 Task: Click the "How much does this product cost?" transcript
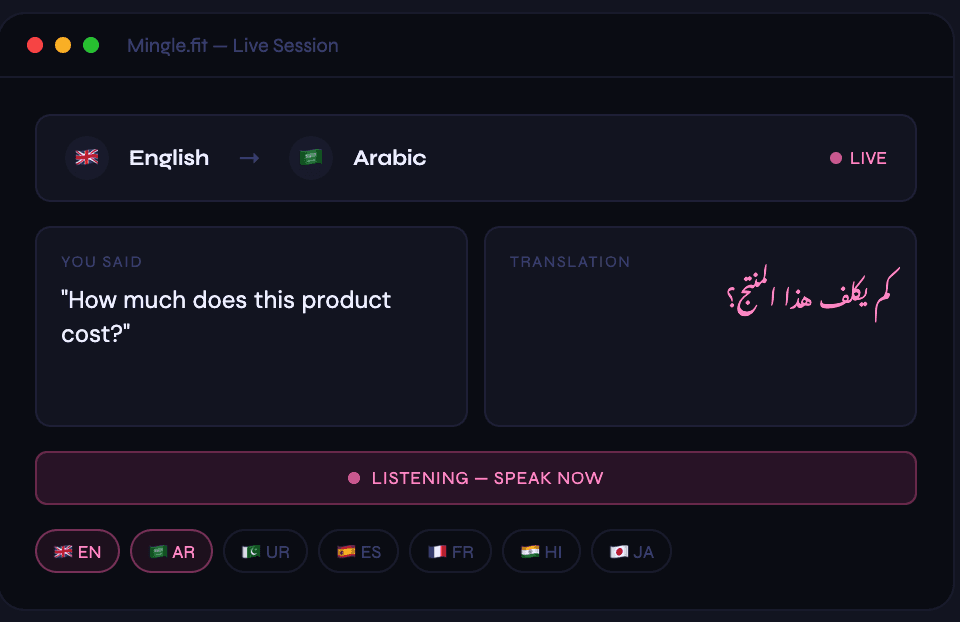tap(226, 317)
